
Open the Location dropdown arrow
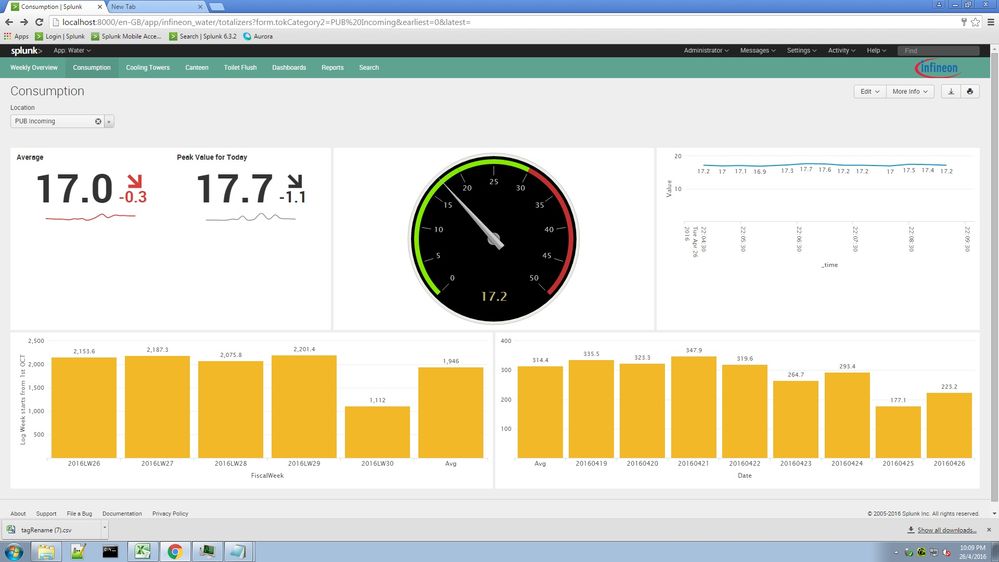click(x=109, y=121)
